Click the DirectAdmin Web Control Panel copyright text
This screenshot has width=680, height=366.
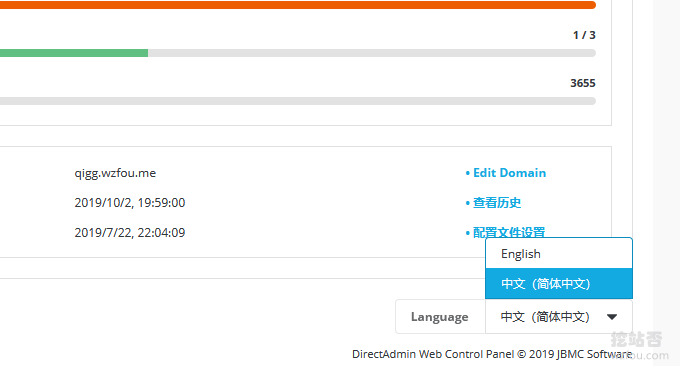[492, 354]
